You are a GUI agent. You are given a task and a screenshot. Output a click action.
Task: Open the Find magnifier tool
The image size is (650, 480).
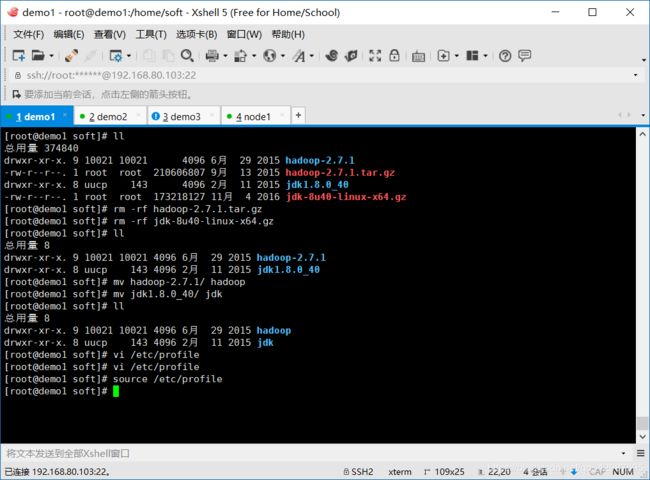[187, 56]
